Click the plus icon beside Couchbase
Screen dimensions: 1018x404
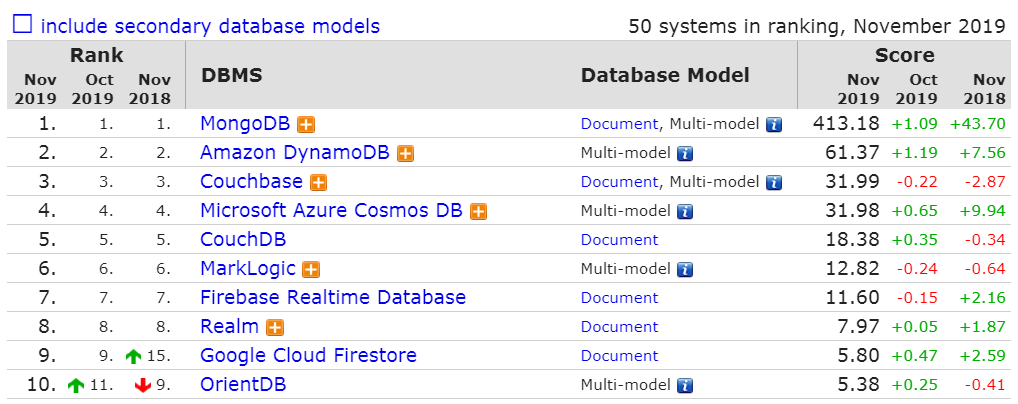318,183
